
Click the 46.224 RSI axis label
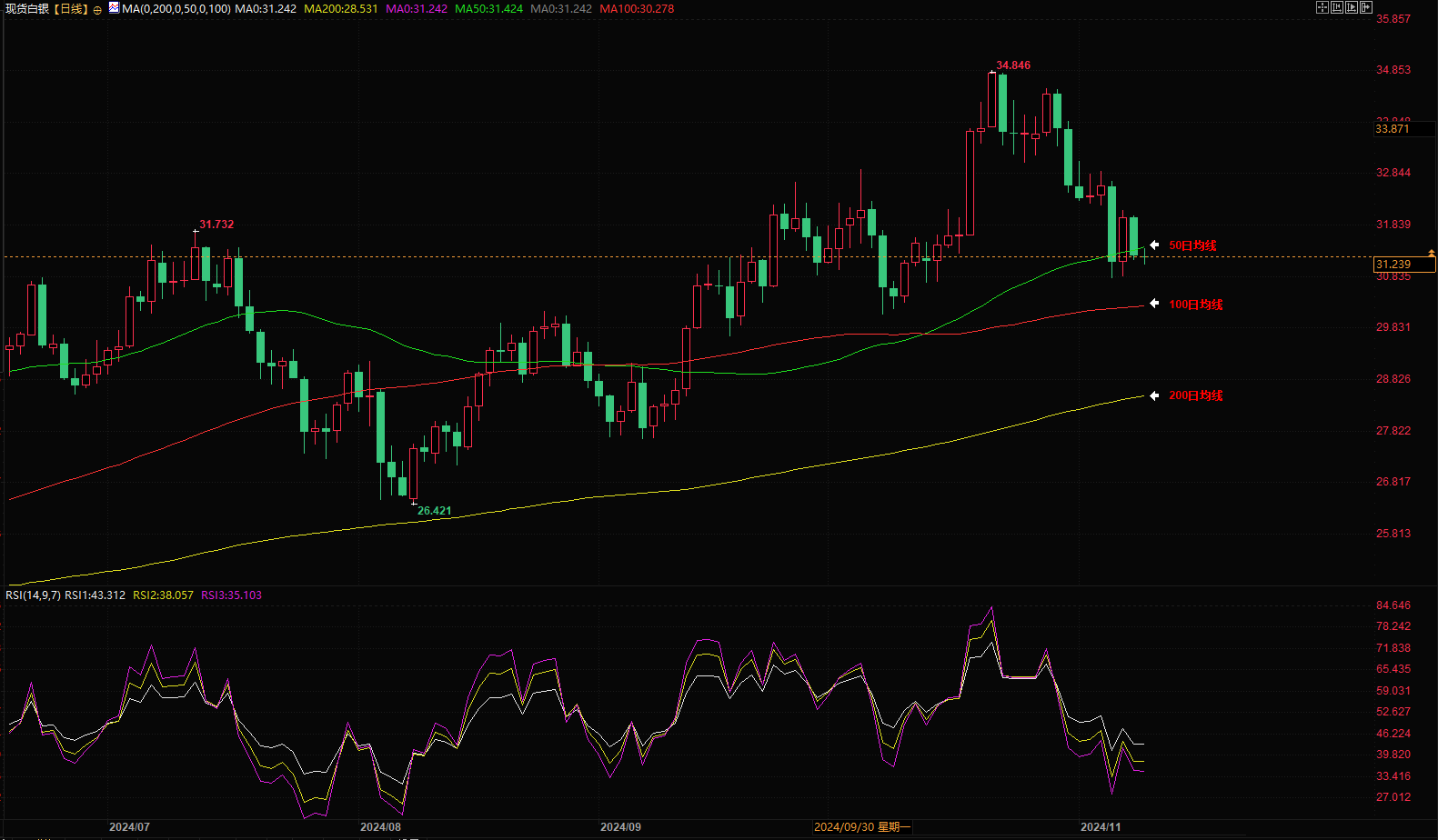point(1393,734)
